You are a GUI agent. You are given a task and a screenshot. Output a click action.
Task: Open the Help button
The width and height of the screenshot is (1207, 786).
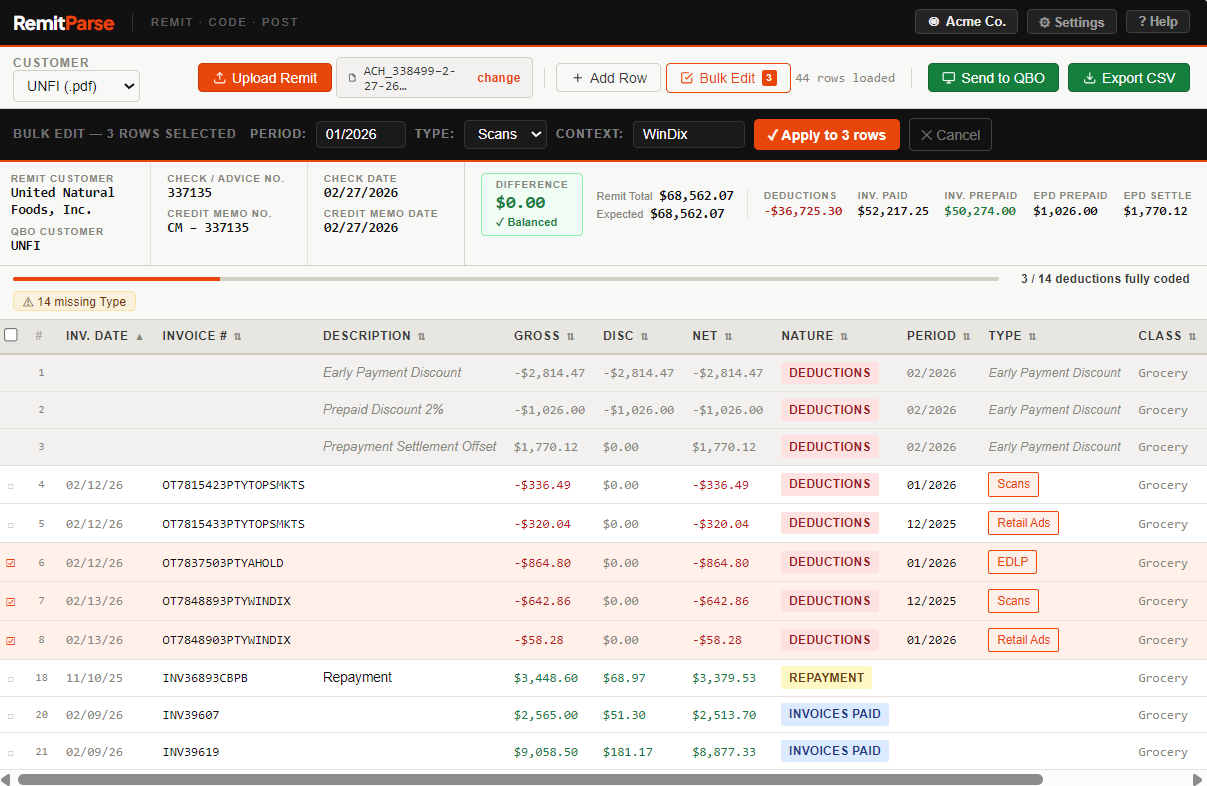(1158, 22)
